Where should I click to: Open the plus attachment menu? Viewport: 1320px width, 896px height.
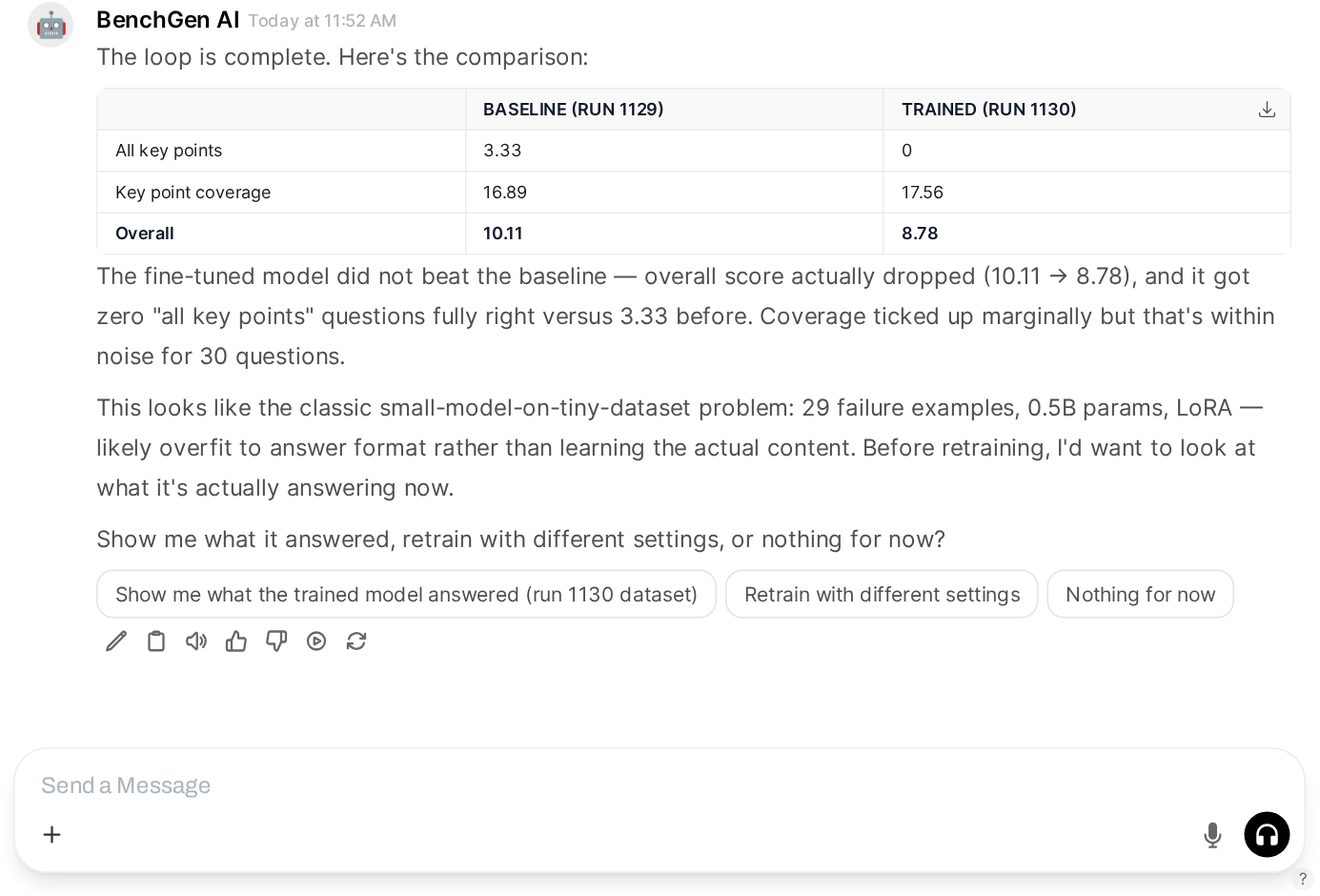tap(52, 835)
